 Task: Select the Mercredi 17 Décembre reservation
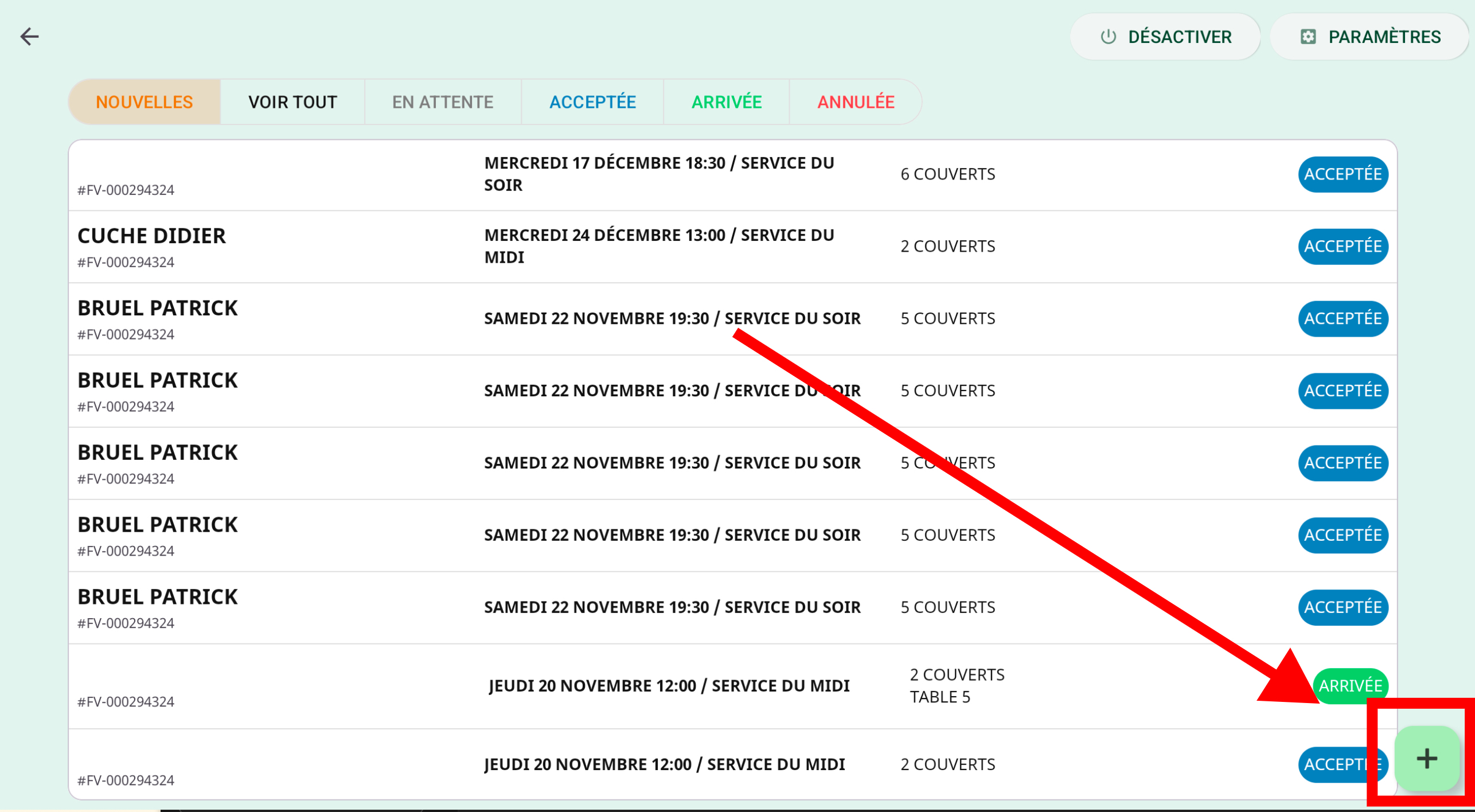coord(658,174)
